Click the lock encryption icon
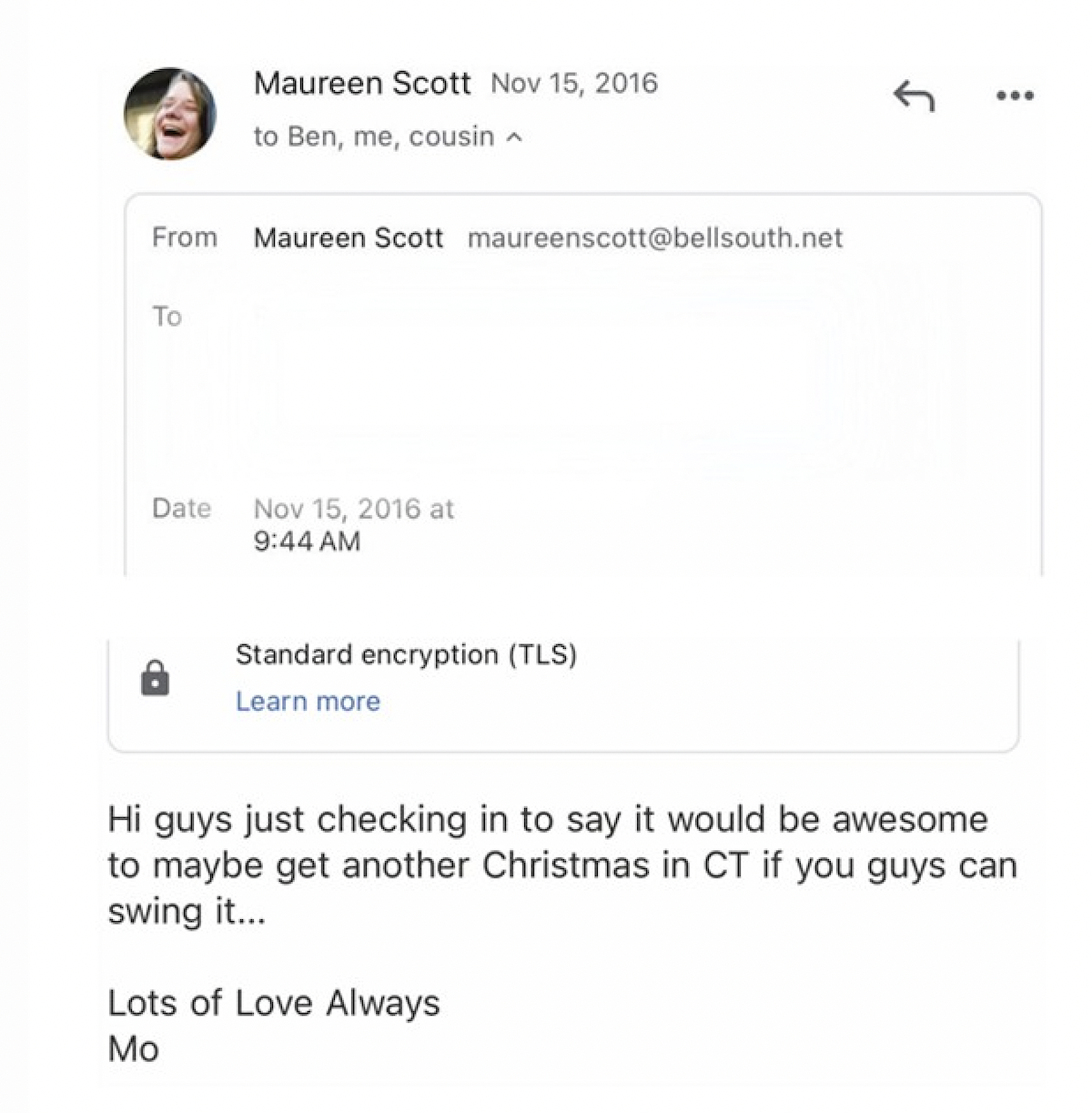This screenshot has width=1092, height=1113. 156,678
